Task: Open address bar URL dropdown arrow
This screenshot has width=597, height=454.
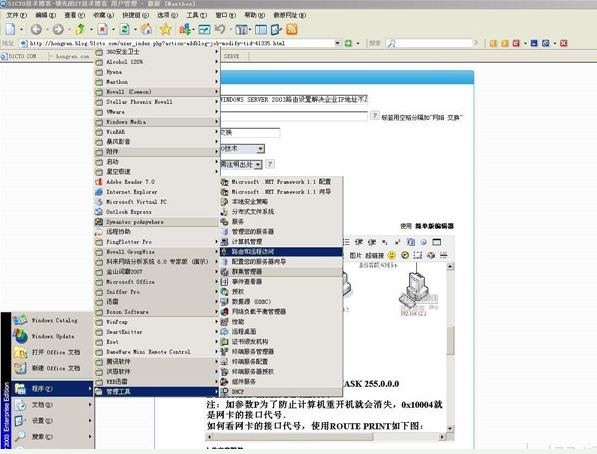Action: coord(337,43)
